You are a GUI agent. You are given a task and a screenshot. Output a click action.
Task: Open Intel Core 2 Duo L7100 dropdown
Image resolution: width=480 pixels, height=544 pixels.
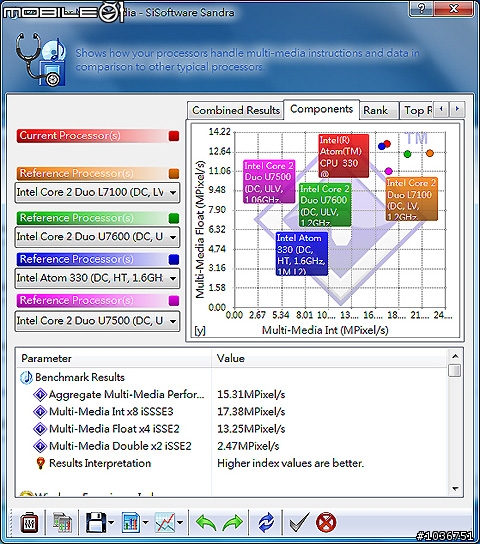[x=97, y=193]
